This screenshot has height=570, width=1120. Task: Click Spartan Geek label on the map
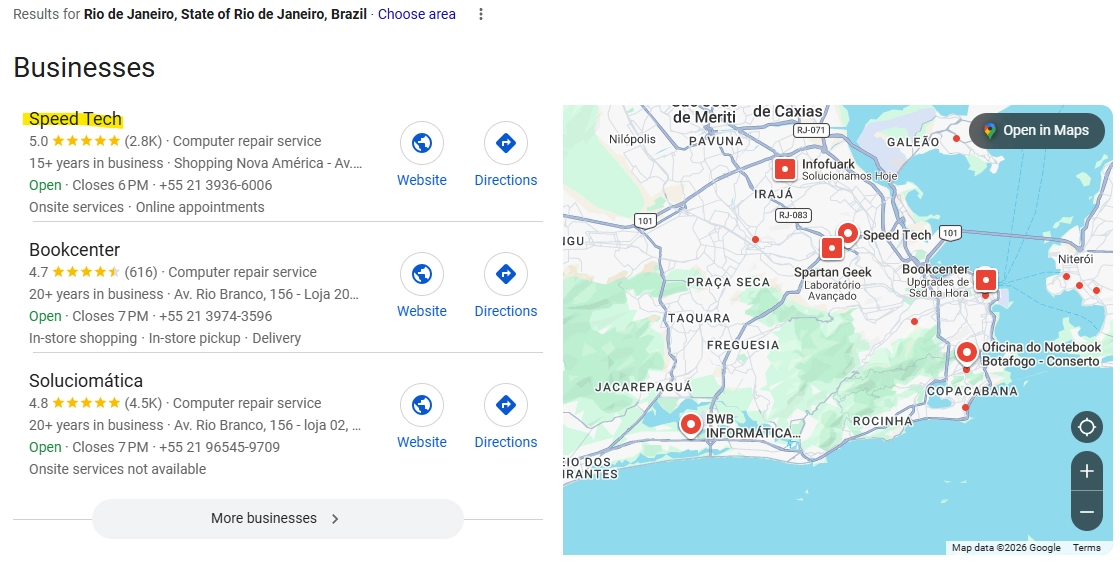(833, 272)
